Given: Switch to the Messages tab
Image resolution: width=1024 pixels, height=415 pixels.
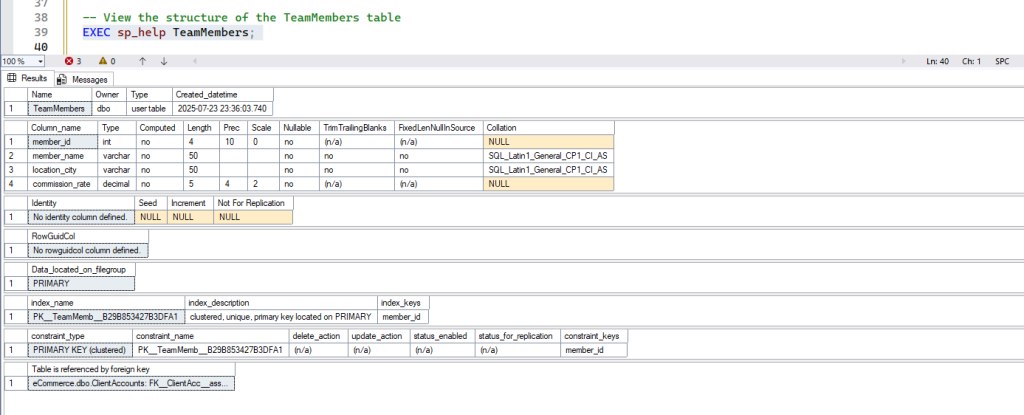Looking at the screenshot, I should (x=82, y=80).
